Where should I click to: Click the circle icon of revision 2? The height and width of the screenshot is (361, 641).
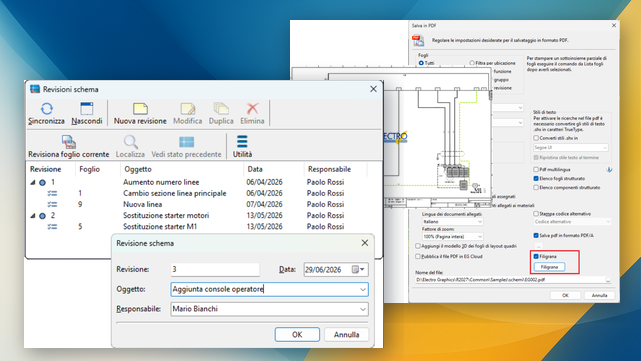point(42,216)
